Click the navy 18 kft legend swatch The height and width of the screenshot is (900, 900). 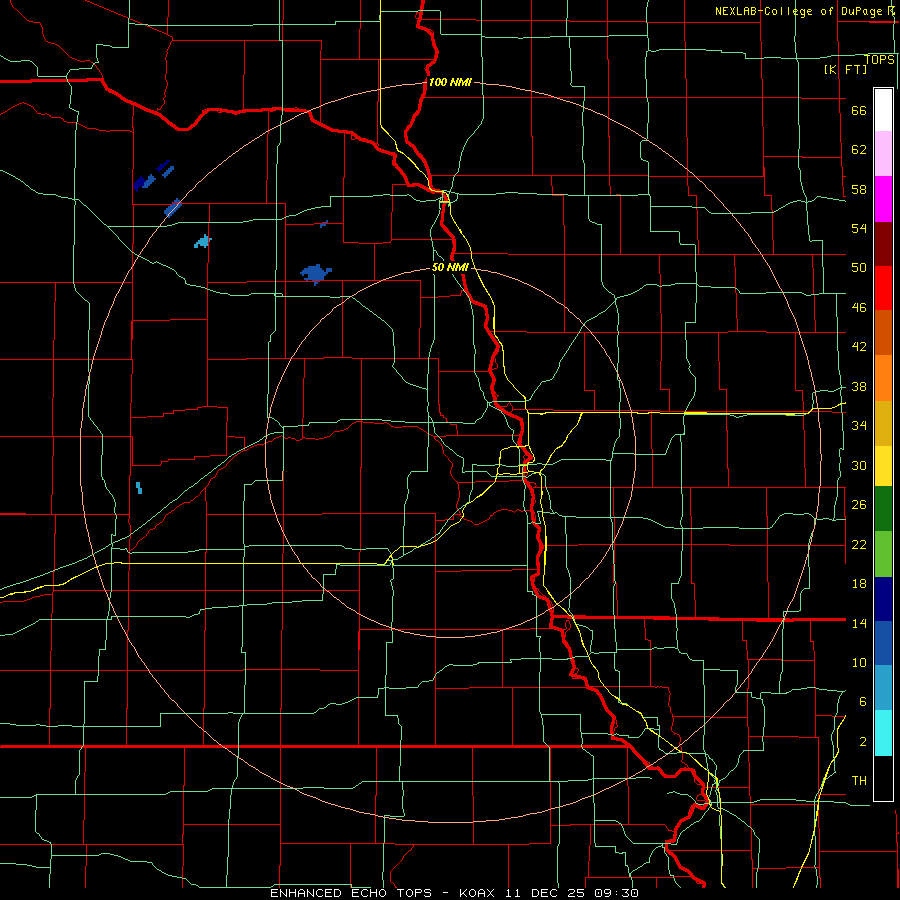coord(883,599)
